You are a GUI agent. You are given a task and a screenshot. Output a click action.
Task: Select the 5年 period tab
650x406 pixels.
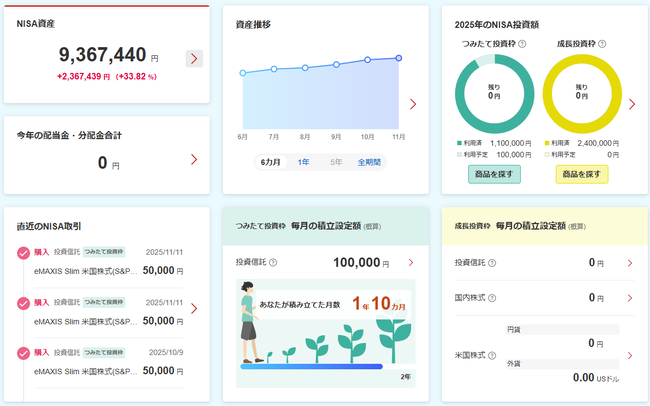coord(336,162)
